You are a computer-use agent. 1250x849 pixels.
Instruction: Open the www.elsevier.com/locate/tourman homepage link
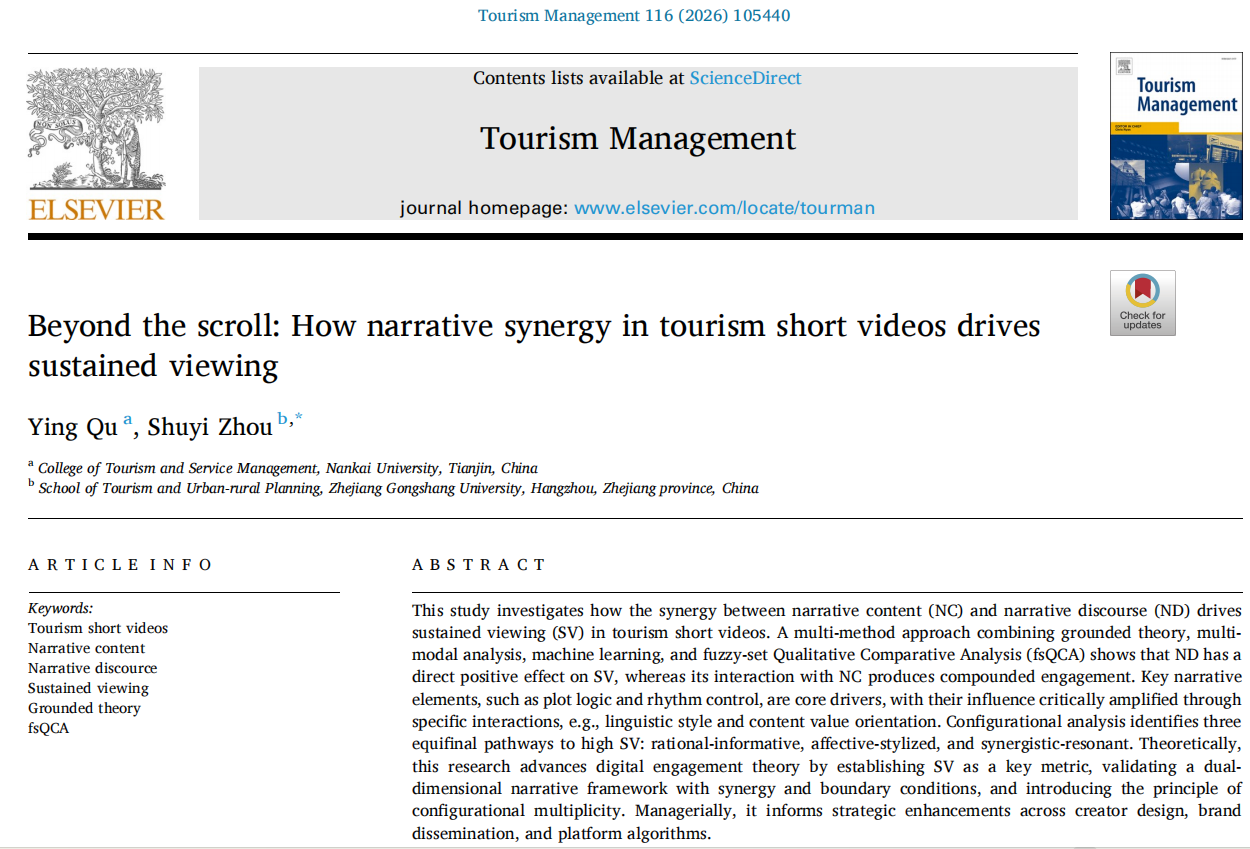pos(724,208)
